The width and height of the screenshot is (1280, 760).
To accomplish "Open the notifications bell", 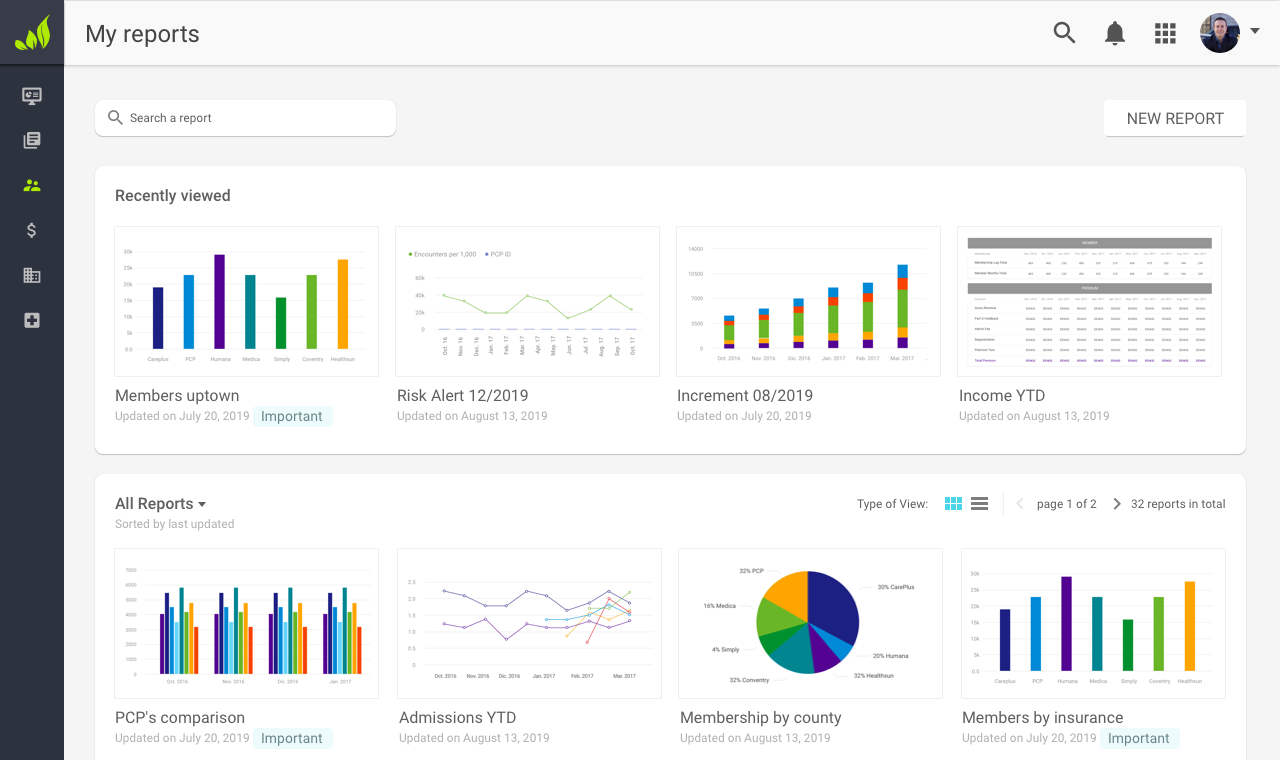I will coord(1114,33).
